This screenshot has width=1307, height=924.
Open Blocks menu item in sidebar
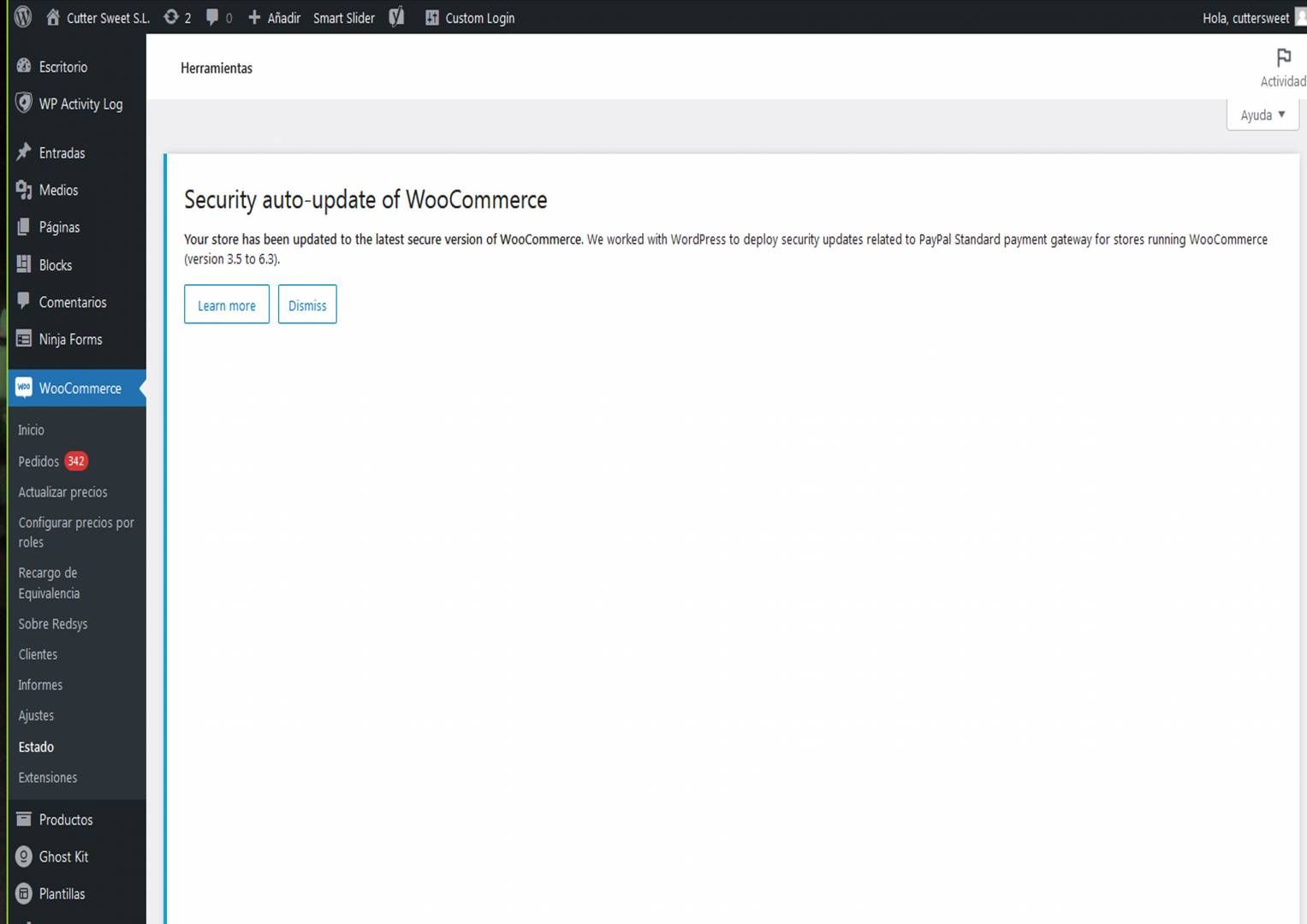[56, 265]
